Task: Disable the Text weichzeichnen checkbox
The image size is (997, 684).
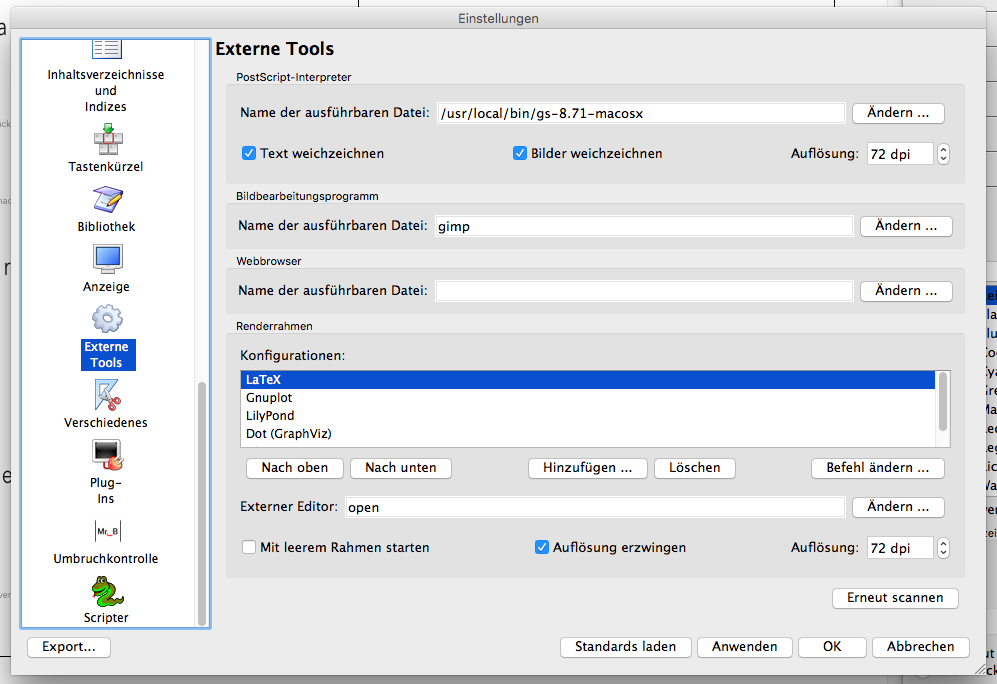Action: (x=250, y=154)
